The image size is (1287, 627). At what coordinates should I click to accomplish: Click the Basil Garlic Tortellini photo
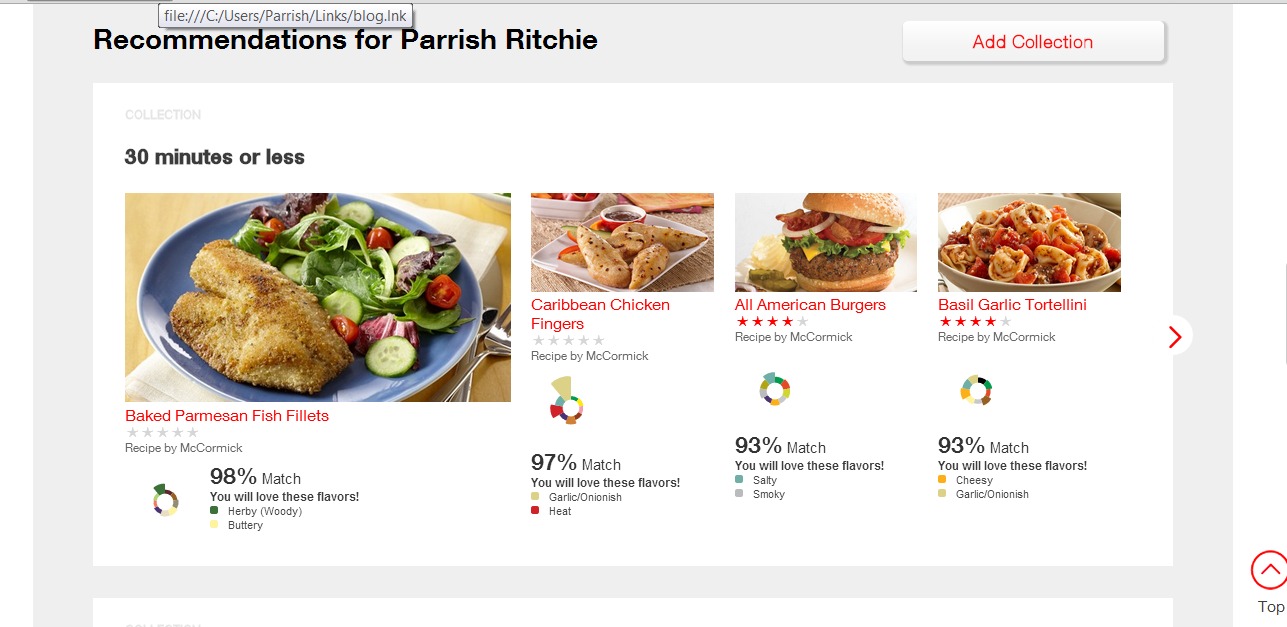point(1029,242)
